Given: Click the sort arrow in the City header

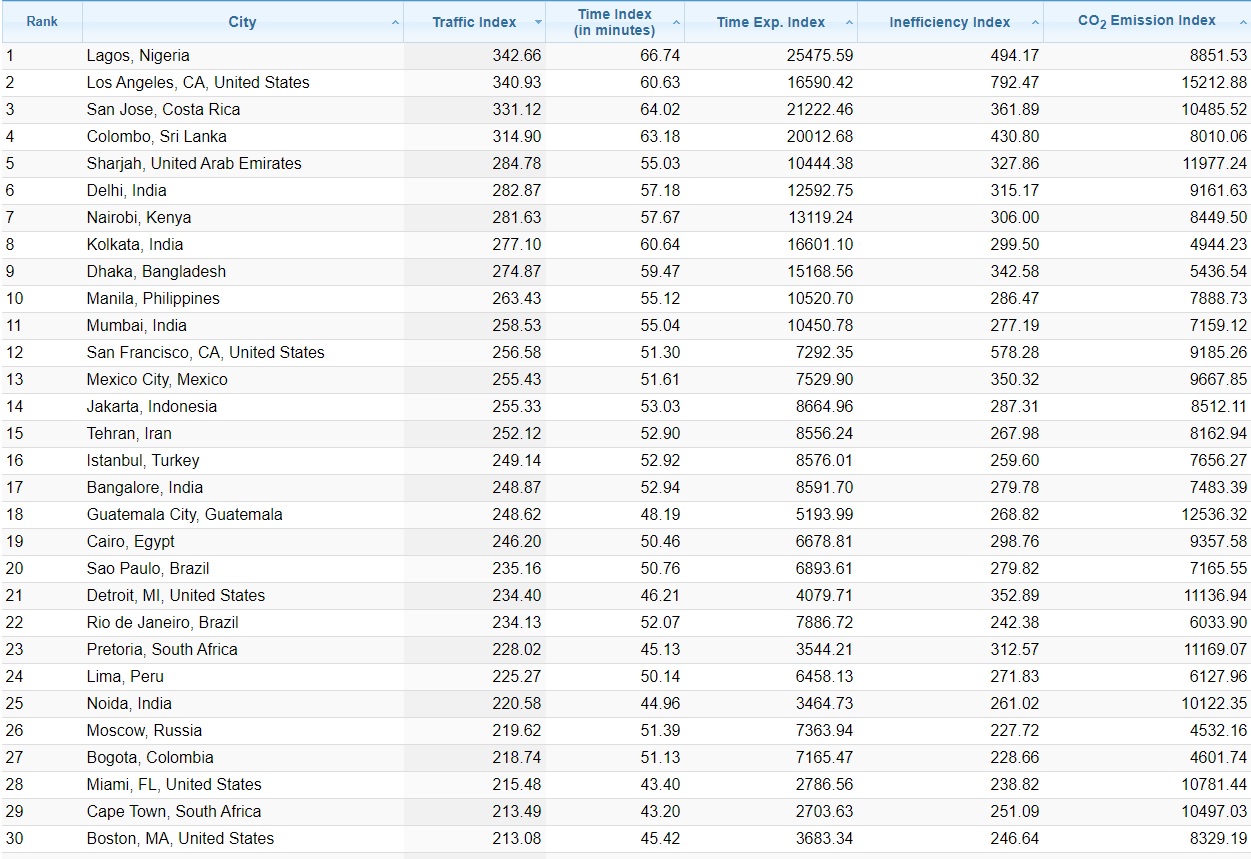Looking at the screenshot, I should pos(395,22).
